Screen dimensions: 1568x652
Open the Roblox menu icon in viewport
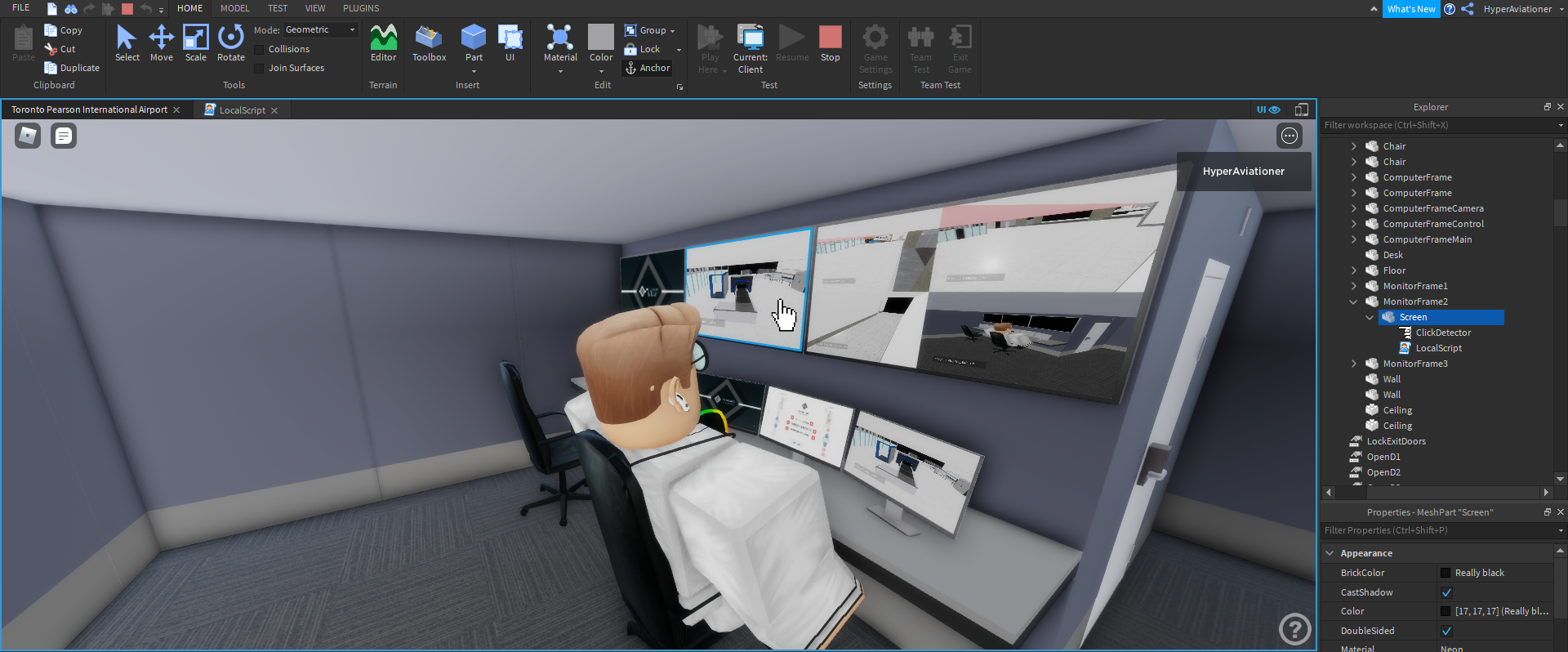point(28,136)
